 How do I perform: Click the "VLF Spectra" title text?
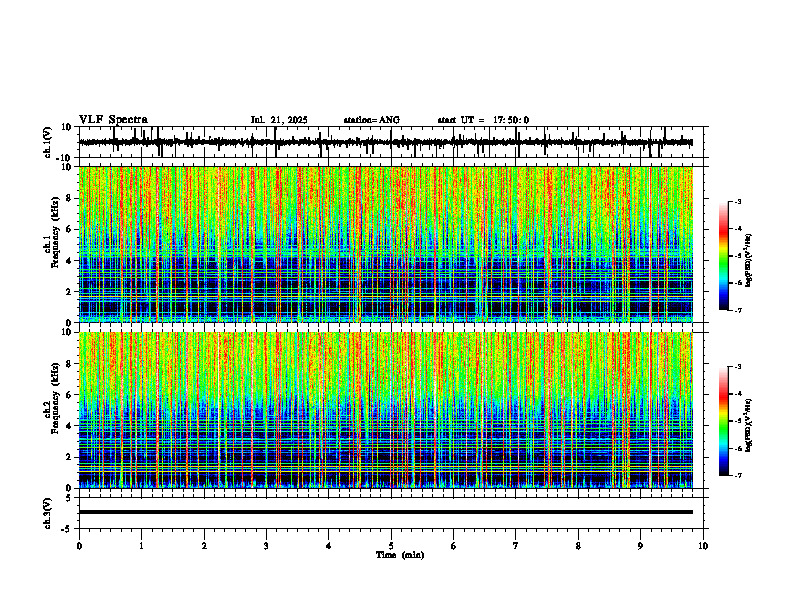coord(113,120)
